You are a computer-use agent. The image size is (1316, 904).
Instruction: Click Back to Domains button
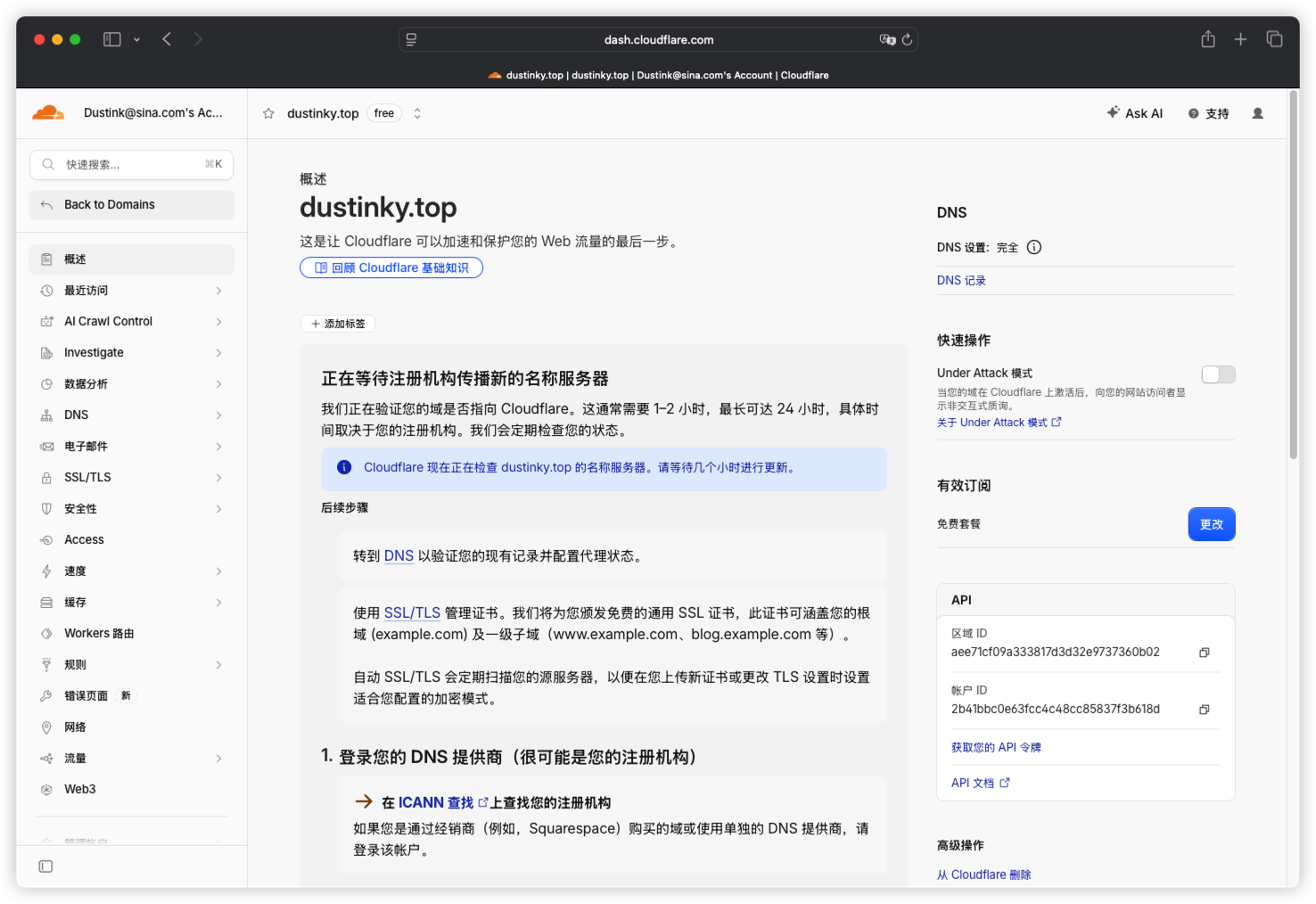click(132, 205)
